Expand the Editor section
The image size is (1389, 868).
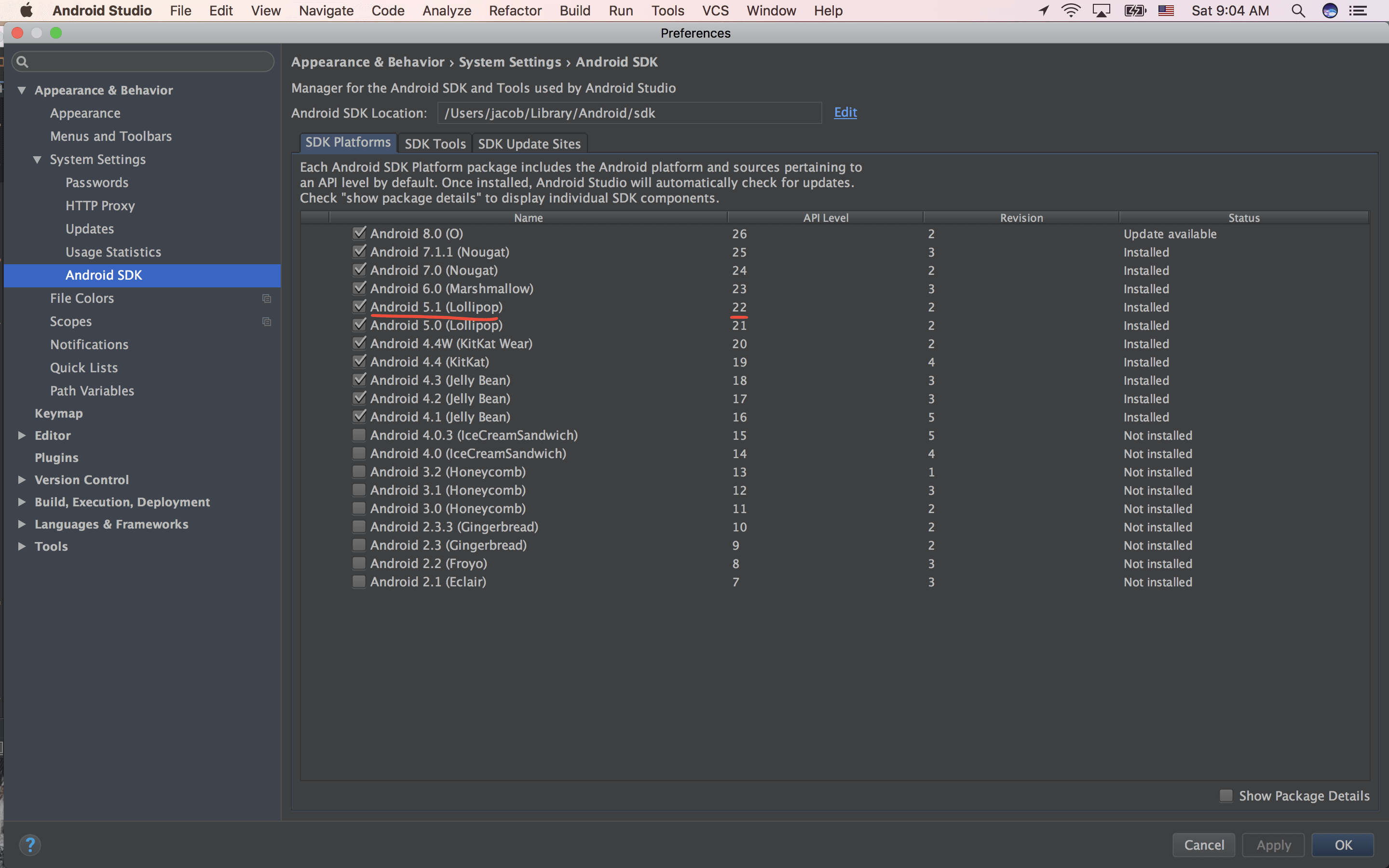22,435
